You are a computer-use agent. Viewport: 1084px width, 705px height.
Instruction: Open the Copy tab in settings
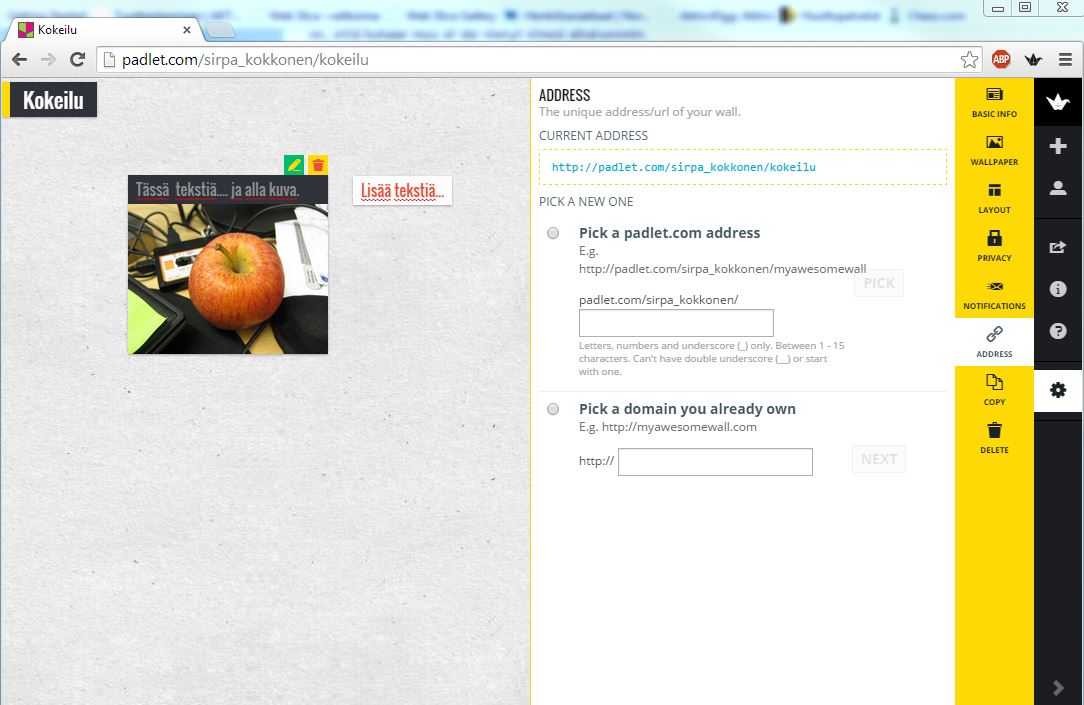tap(994, 390)
